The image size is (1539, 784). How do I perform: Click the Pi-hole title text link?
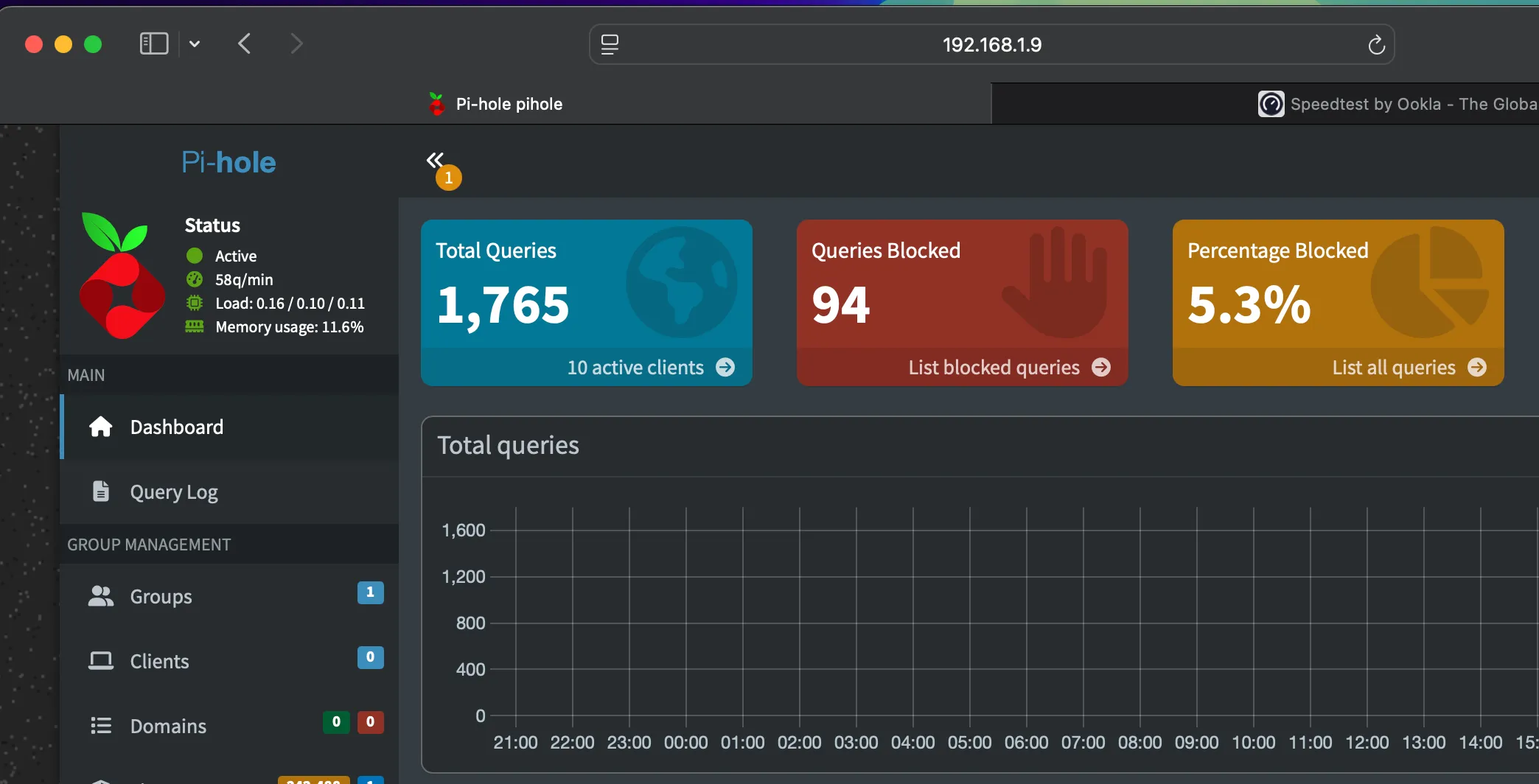point(228,162)
